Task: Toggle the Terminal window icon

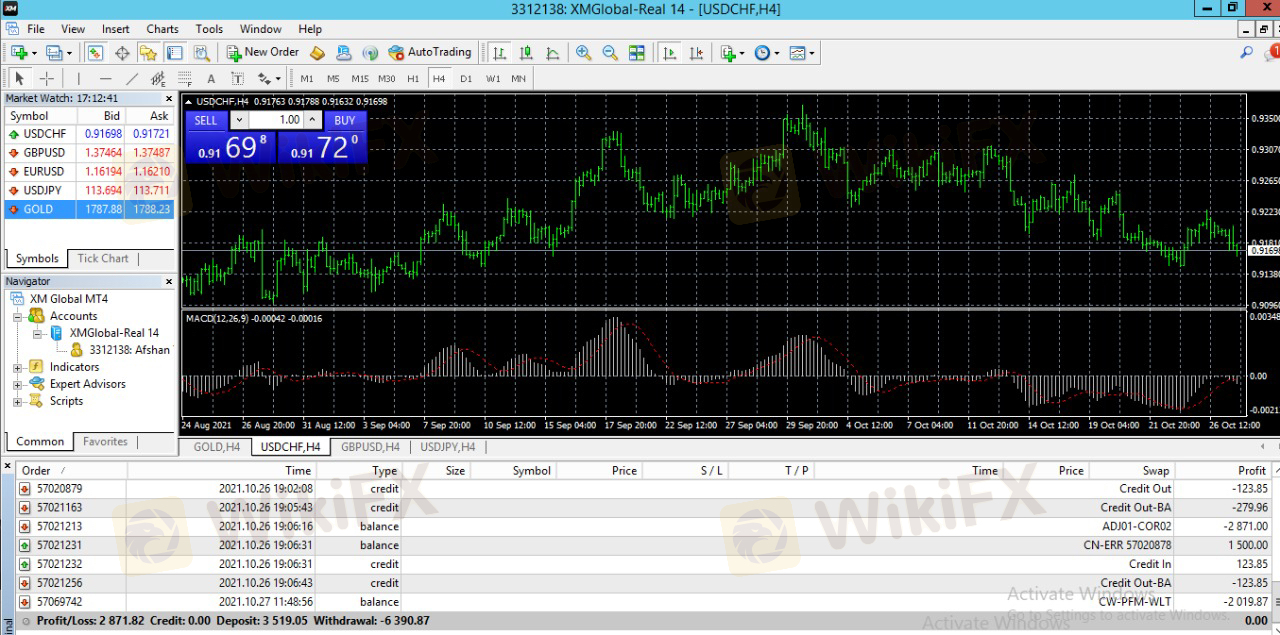Action: pos(174,52)
